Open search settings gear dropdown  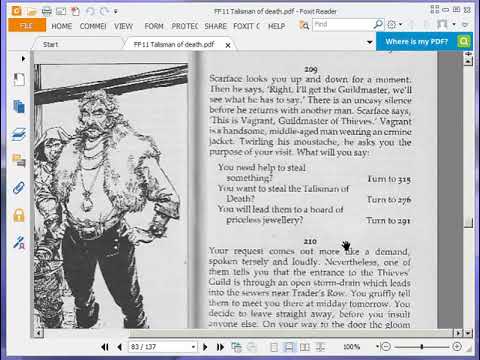(395, 24)
